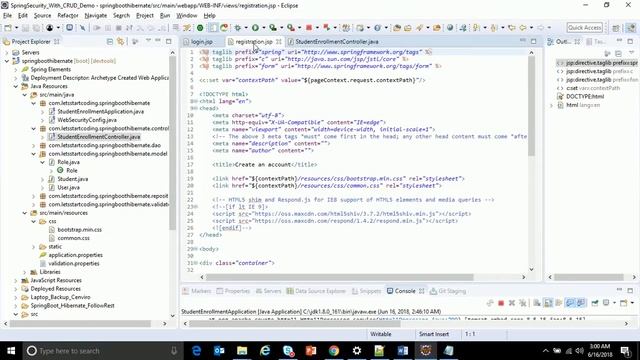Click the Java EE perspective icon
This screenshot has width=640, height=360.
pos(631,28)
